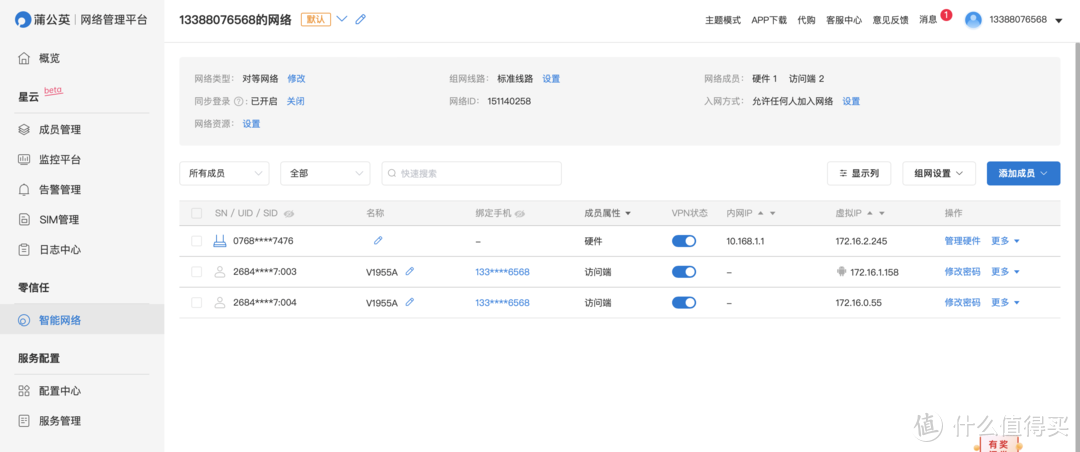Click the 蒲公英 logo icon
The image size is (1080, 452).
pos(24,19)
